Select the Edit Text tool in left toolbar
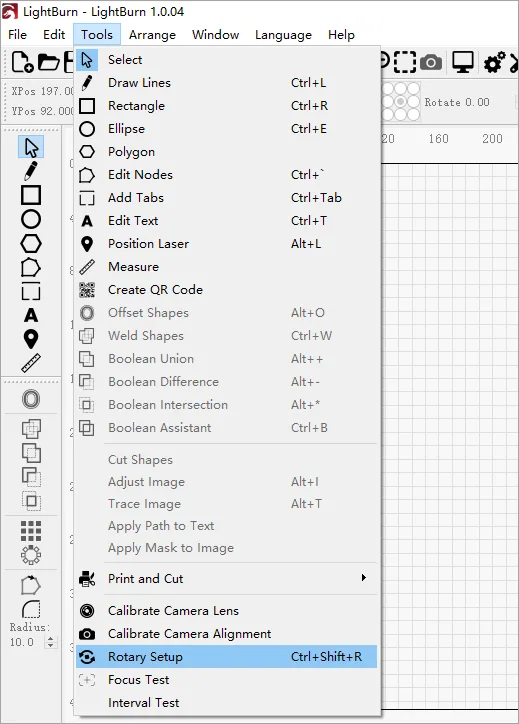This screenshot has width=519, height=724. pos(31,315)
